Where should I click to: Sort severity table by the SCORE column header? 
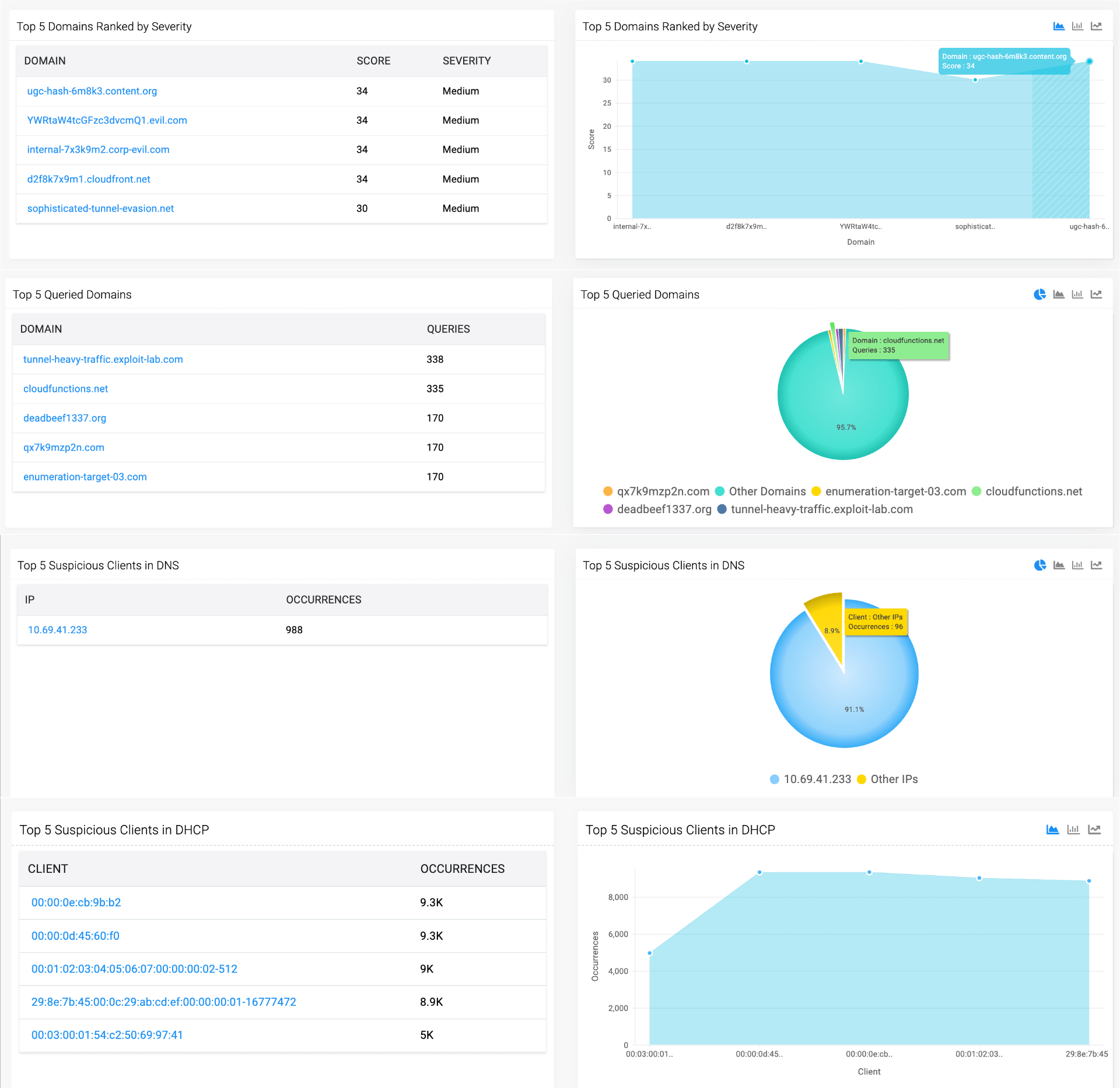pos(373,61)
